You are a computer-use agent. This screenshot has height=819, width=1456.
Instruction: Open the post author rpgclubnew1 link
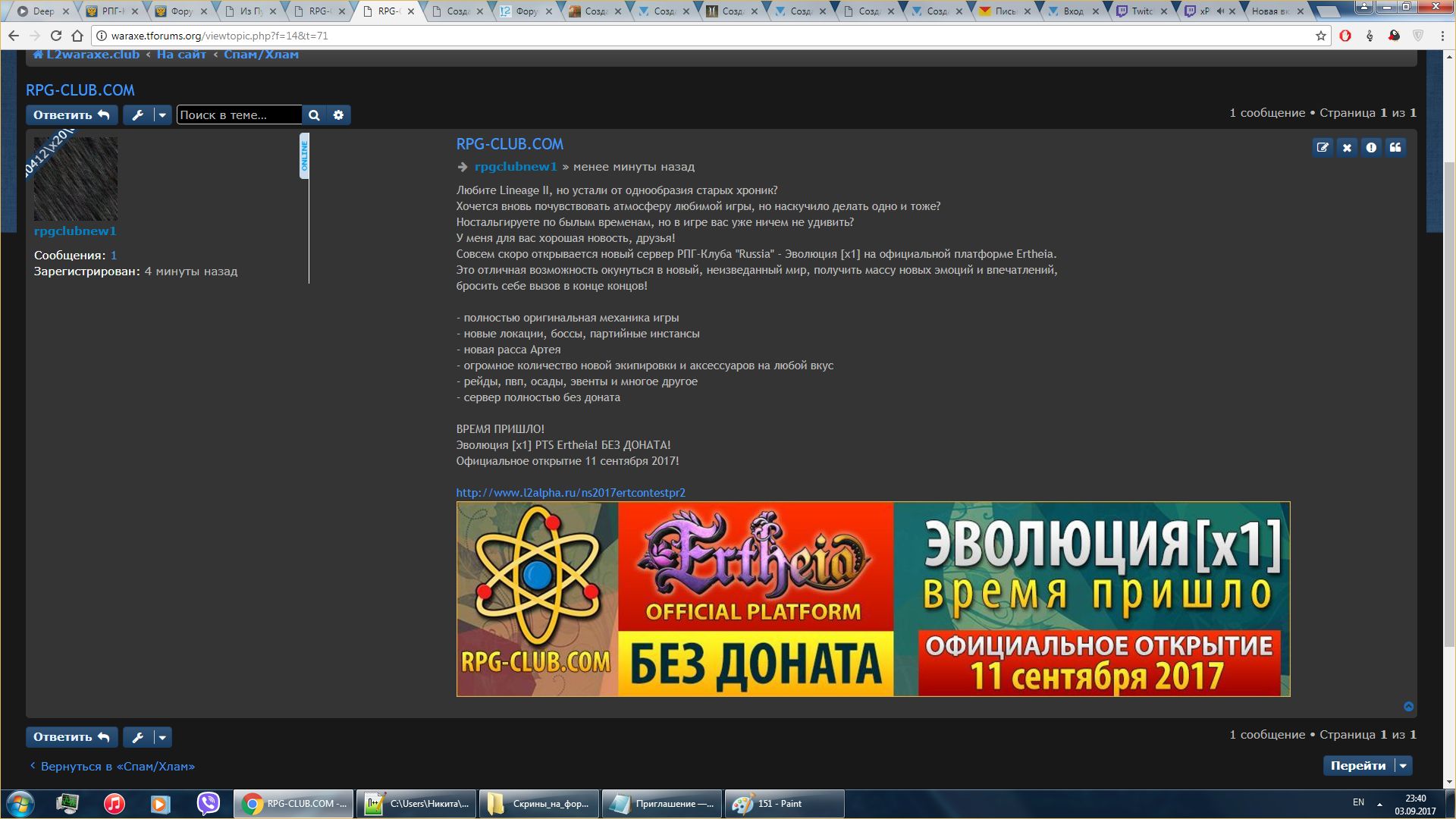[x=516, y=167]
